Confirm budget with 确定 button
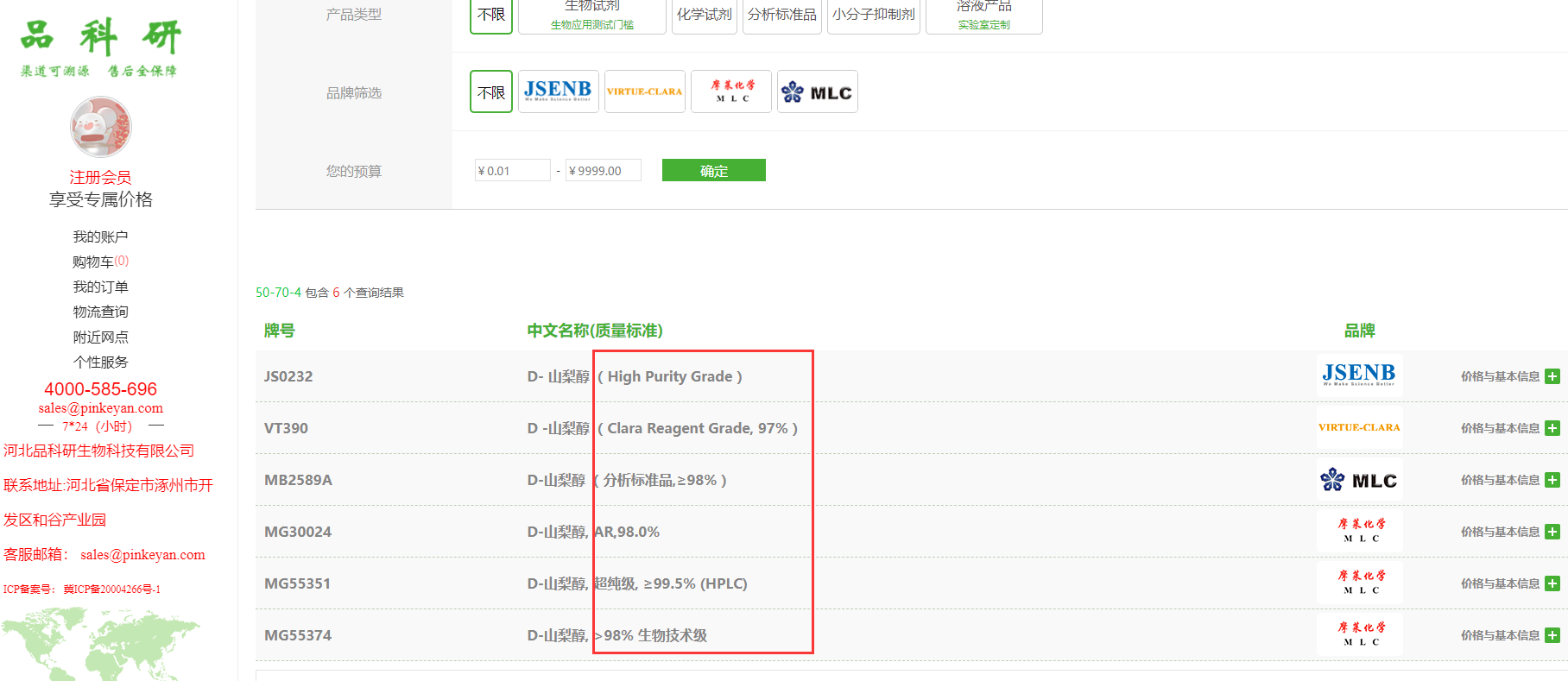Screen dimensions: 1568x681 pyautogui.click(x=713, y=170)
